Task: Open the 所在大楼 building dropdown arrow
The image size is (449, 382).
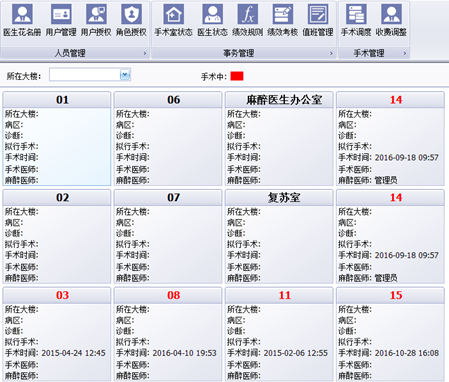Action: (x=125, y=75)
